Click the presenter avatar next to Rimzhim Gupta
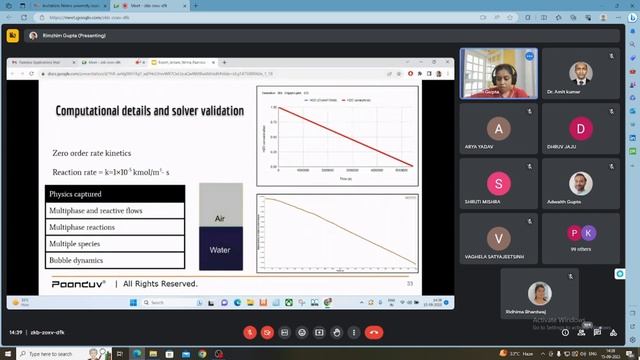640x360 pixels. point(33,36)
